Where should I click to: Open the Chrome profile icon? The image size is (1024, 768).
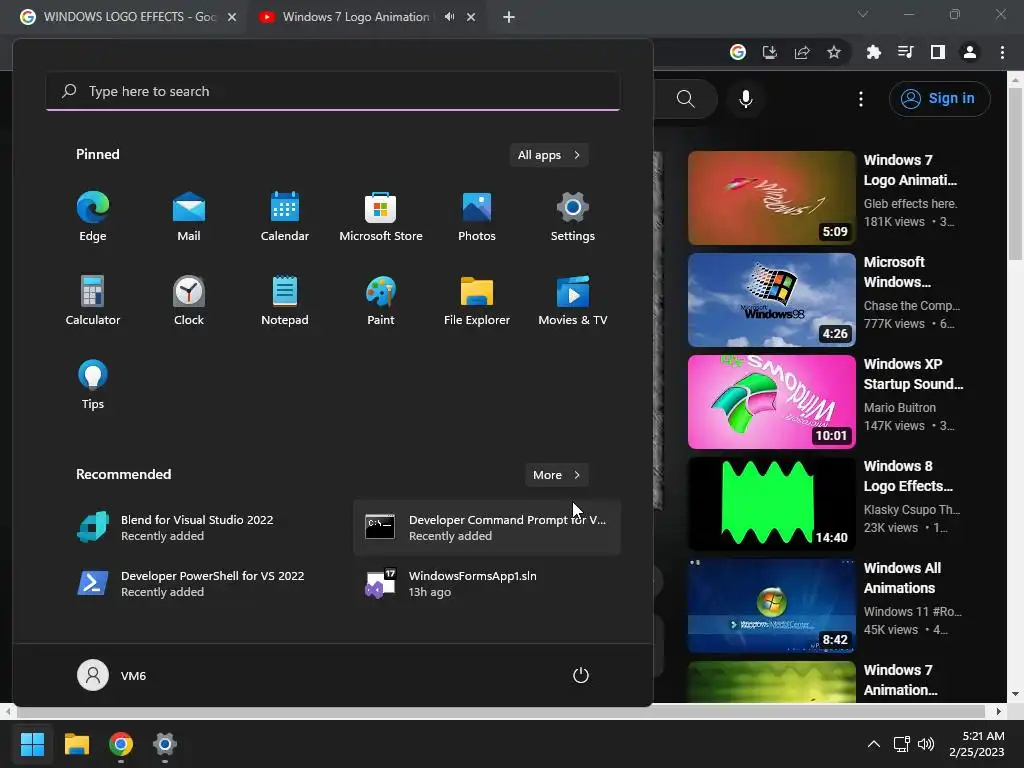tap(970, 52)
